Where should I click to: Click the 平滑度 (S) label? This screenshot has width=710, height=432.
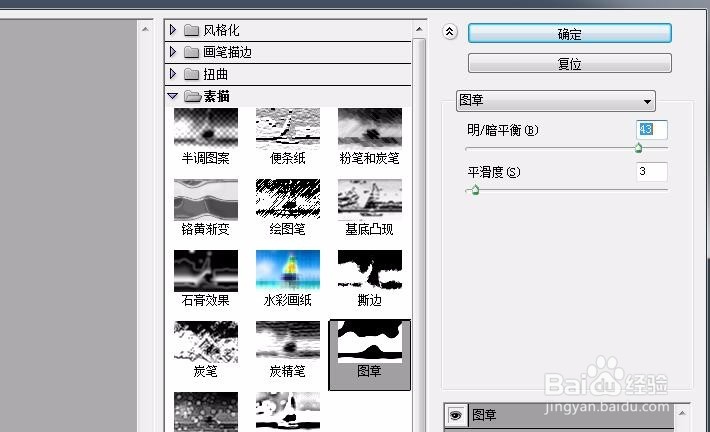pyautogui.click(x=494, y=172)
